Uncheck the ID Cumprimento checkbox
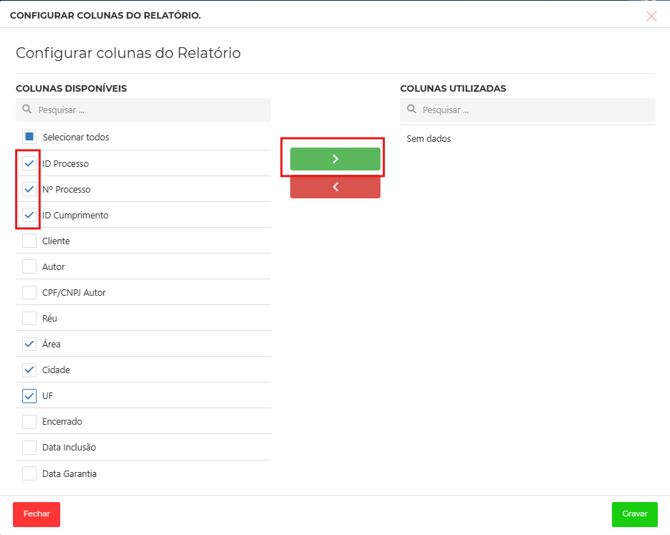Viewport: 670px width, 535px height. point(30,215)
